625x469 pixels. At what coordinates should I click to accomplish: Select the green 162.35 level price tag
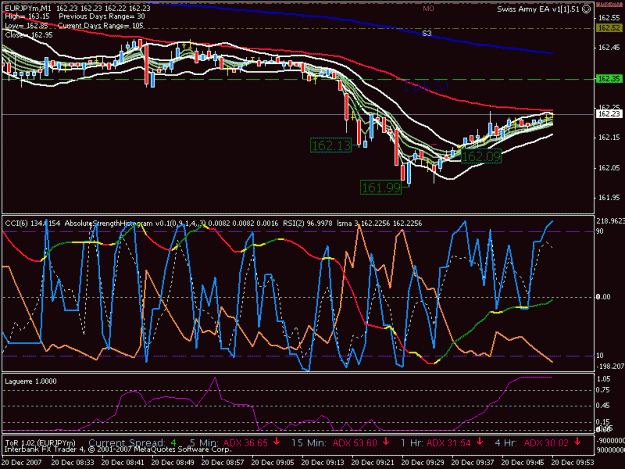click(x=609, y=79)
